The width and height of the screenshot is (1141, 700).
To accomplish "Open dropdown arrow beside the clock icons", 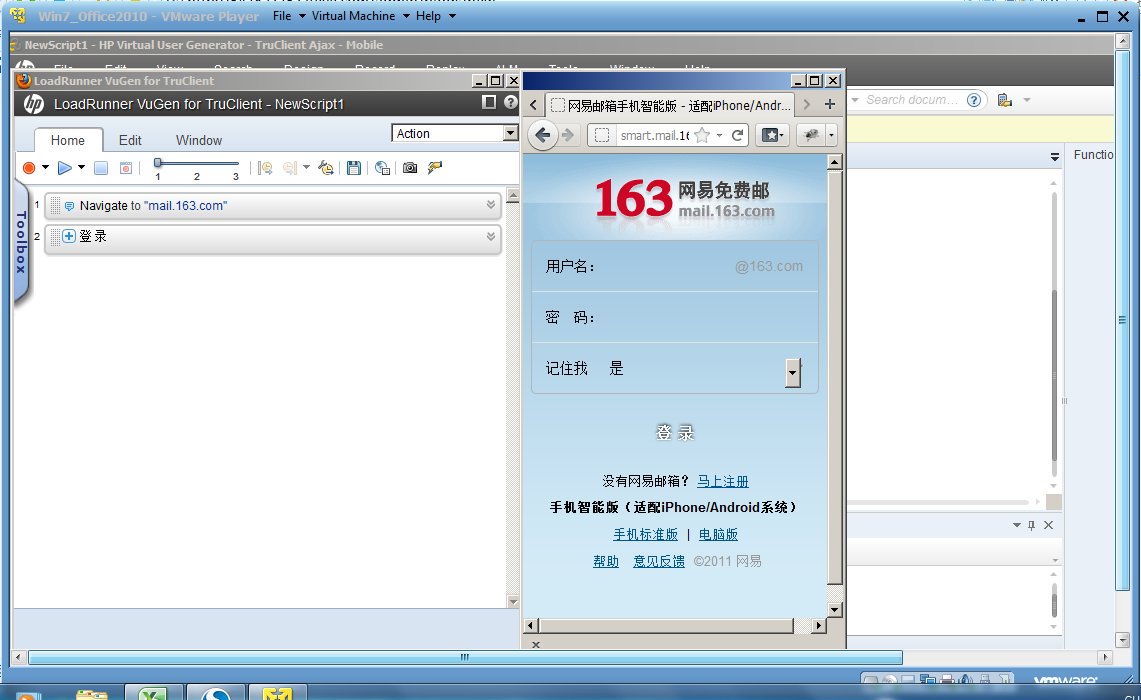I will tap(306, 167).
